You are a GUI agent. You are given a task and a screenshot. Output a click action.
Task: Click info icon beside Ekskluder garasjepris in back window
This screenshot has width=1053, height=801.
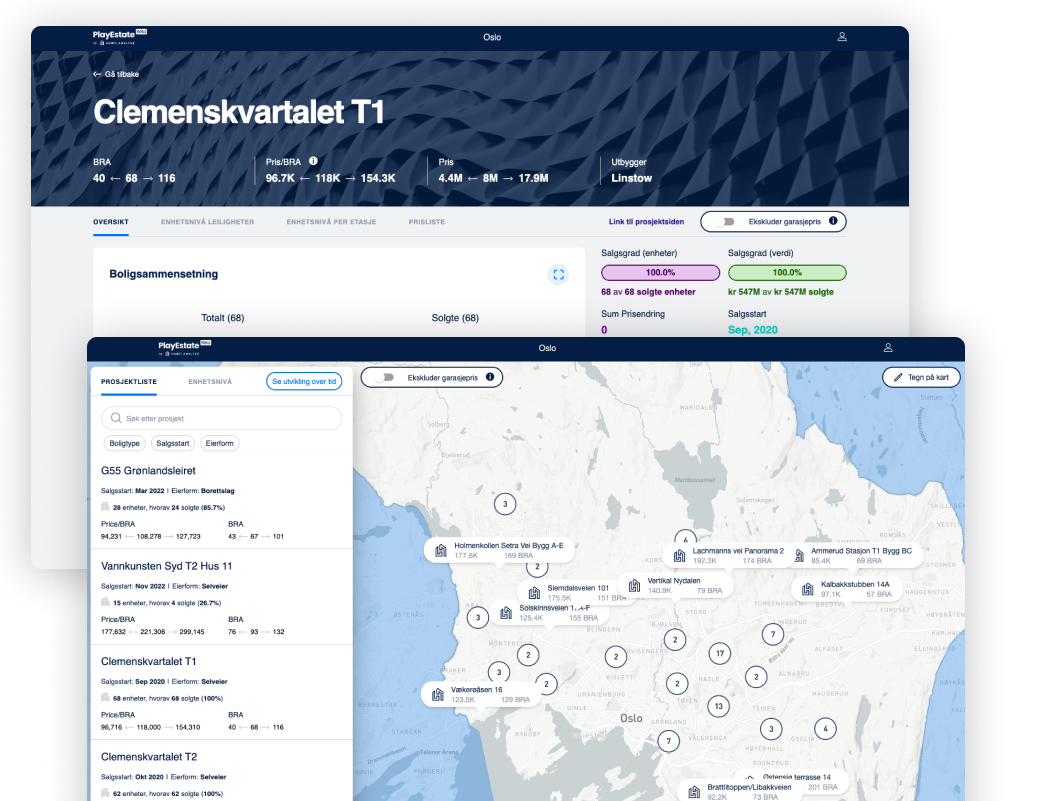pos(833,221)
